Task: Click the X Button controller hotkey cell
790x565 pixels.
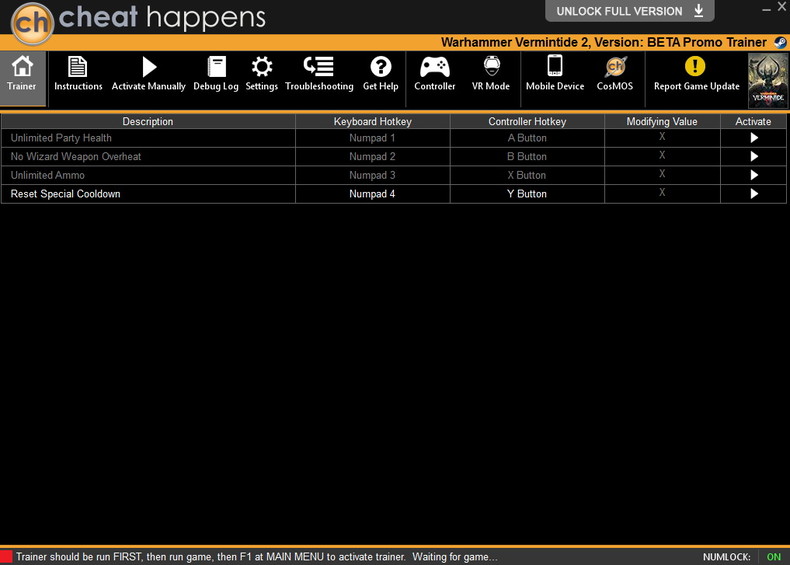Action: pos(527,175)
